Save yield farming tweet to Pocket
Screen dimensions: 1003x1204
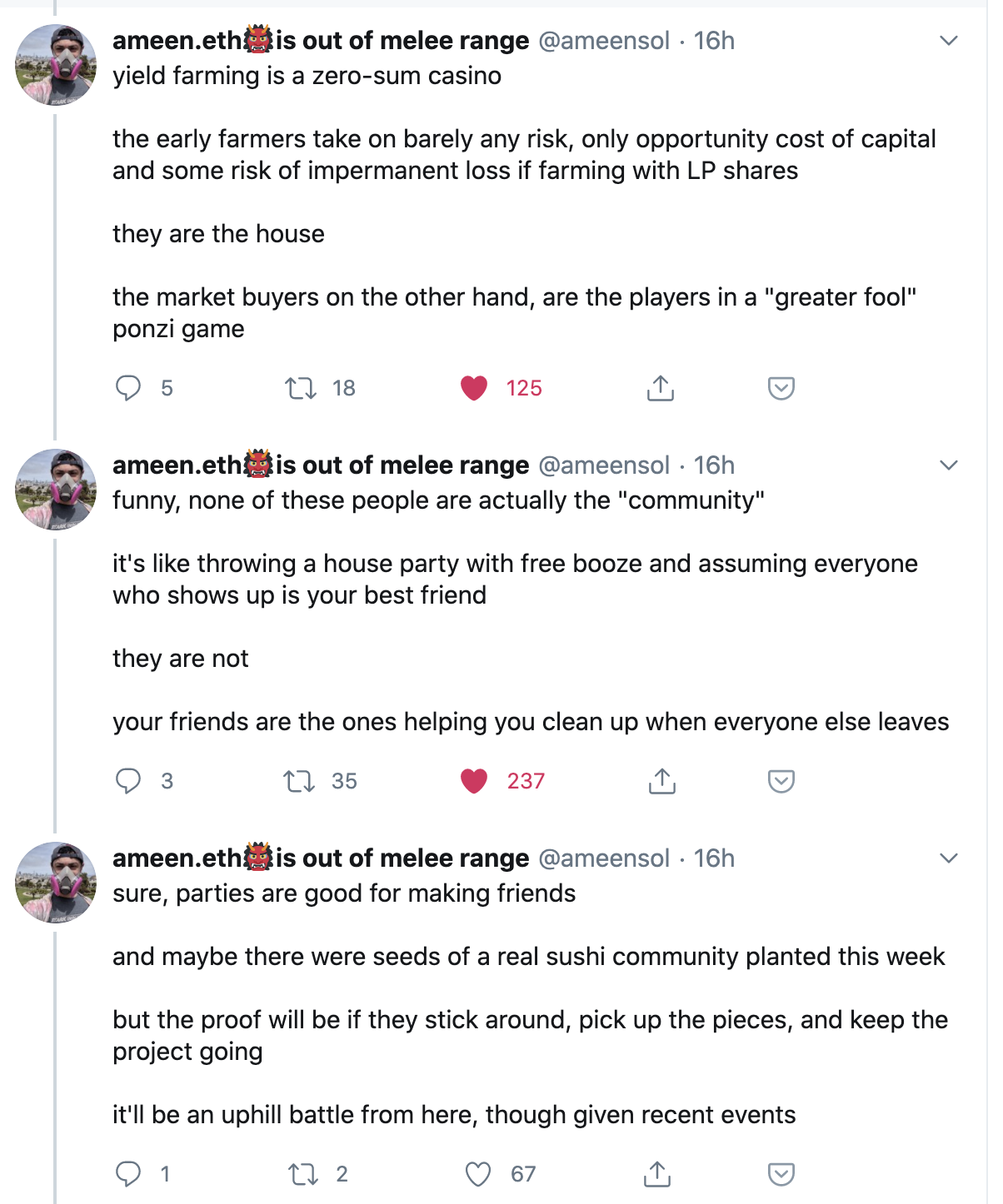click(x=781, y=388)
